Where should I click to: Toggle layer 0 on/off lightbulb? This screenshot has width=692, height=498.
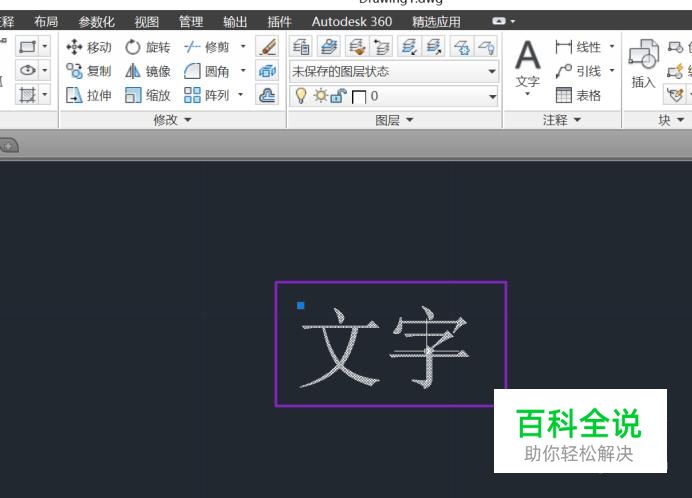point(301,95)
